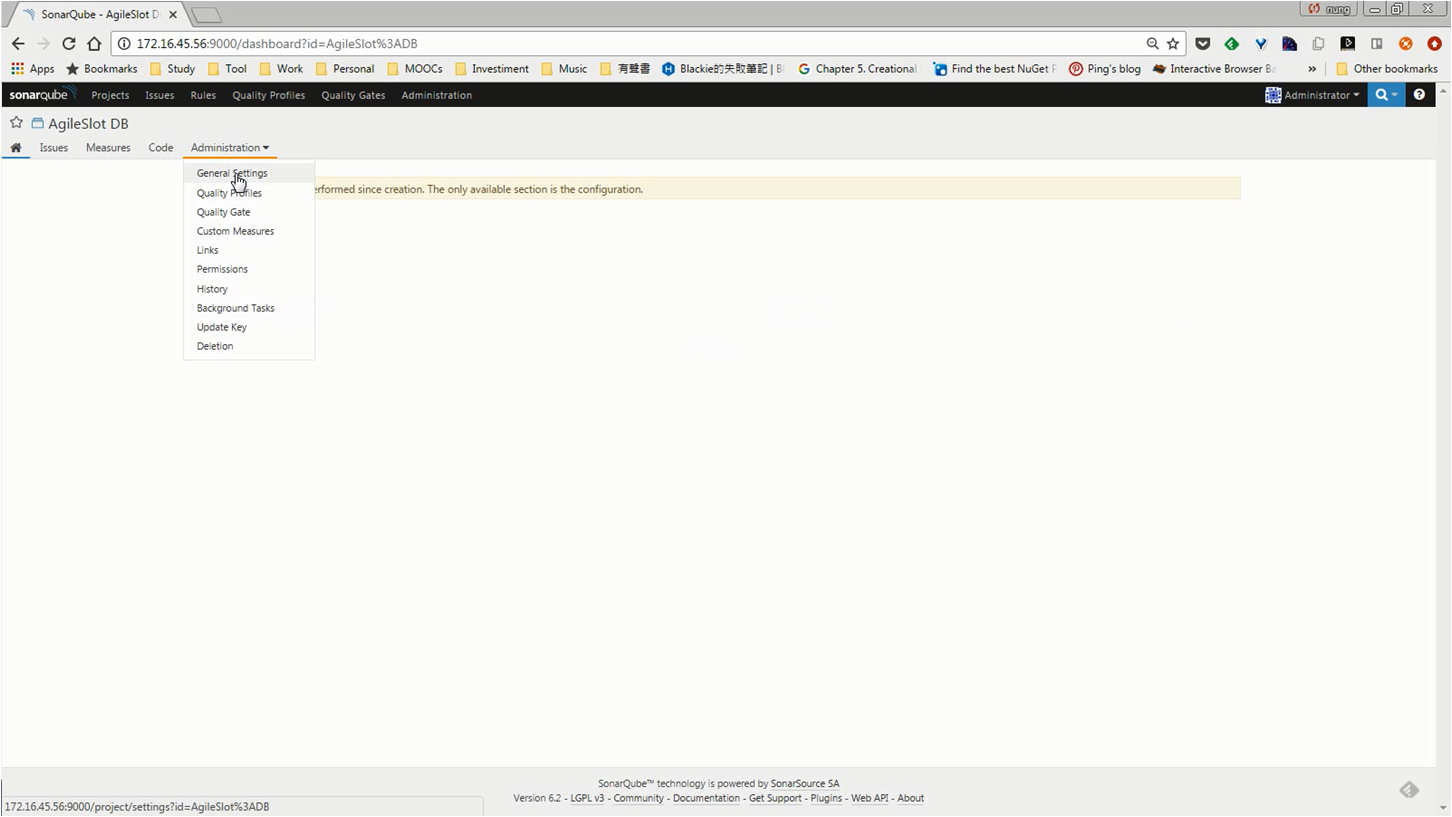
Task: Click the SonarQube logo
Action: click(x=42, y=95)
